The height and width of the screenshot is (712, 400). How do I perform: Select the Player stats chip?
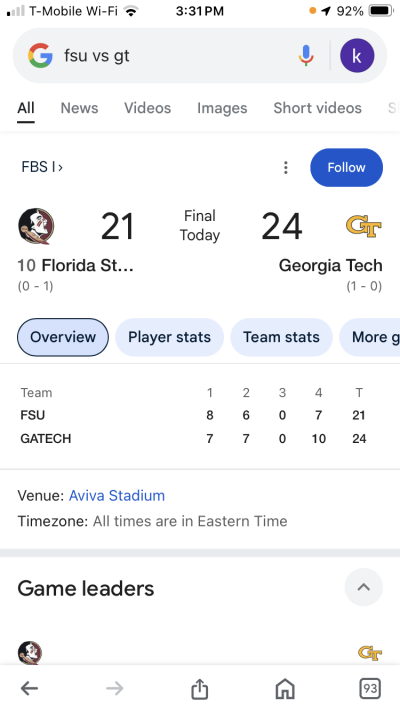tap(169, 337)
